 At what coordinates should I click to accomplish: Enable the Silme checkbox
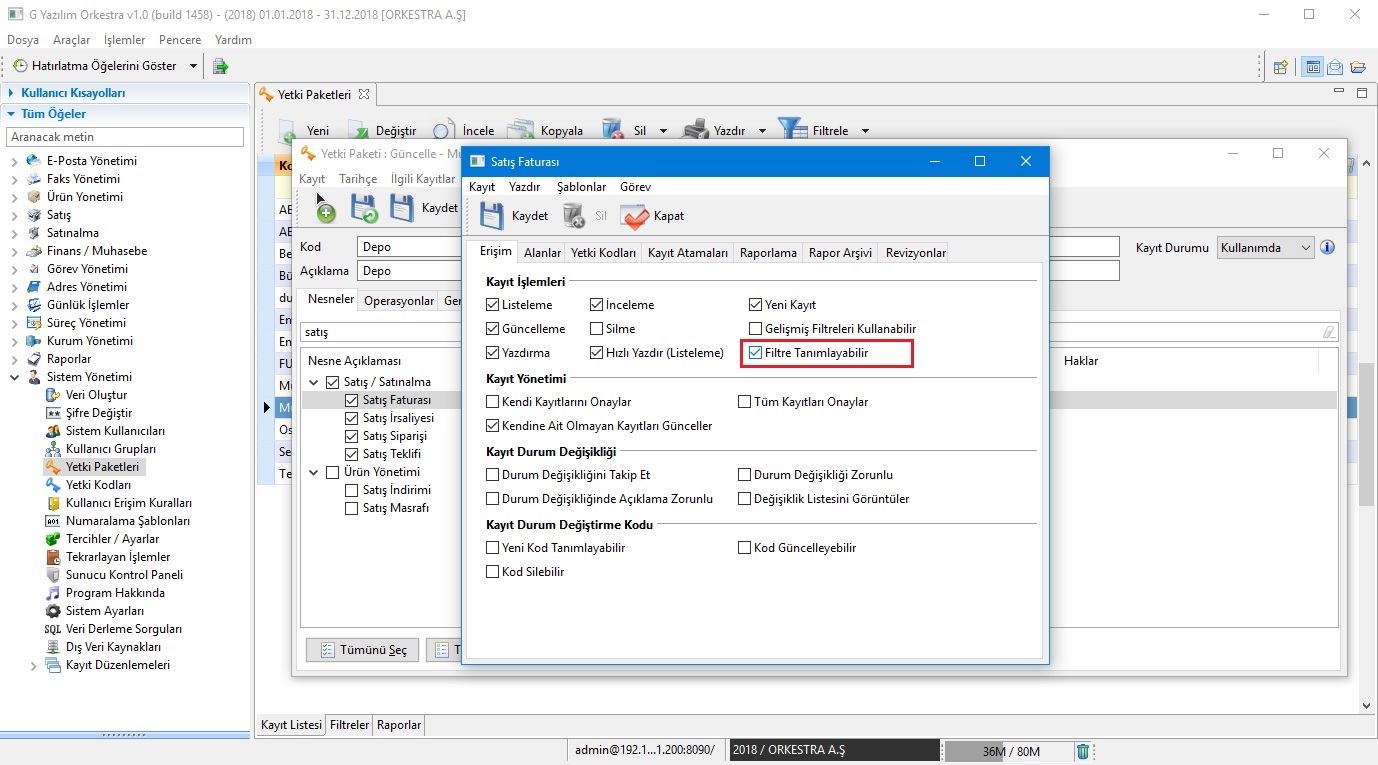(x=597, y=329)
